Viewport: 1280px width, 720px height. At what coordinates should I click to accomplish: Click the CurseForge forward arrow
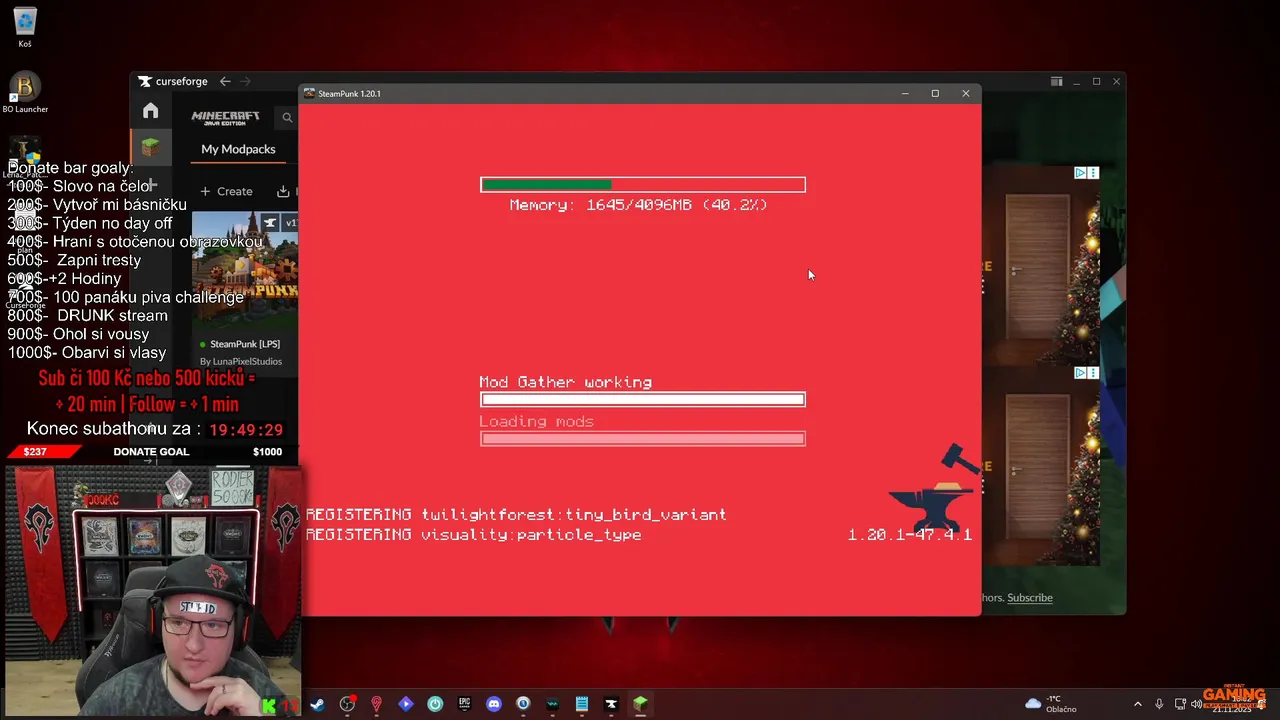(246, 81)
